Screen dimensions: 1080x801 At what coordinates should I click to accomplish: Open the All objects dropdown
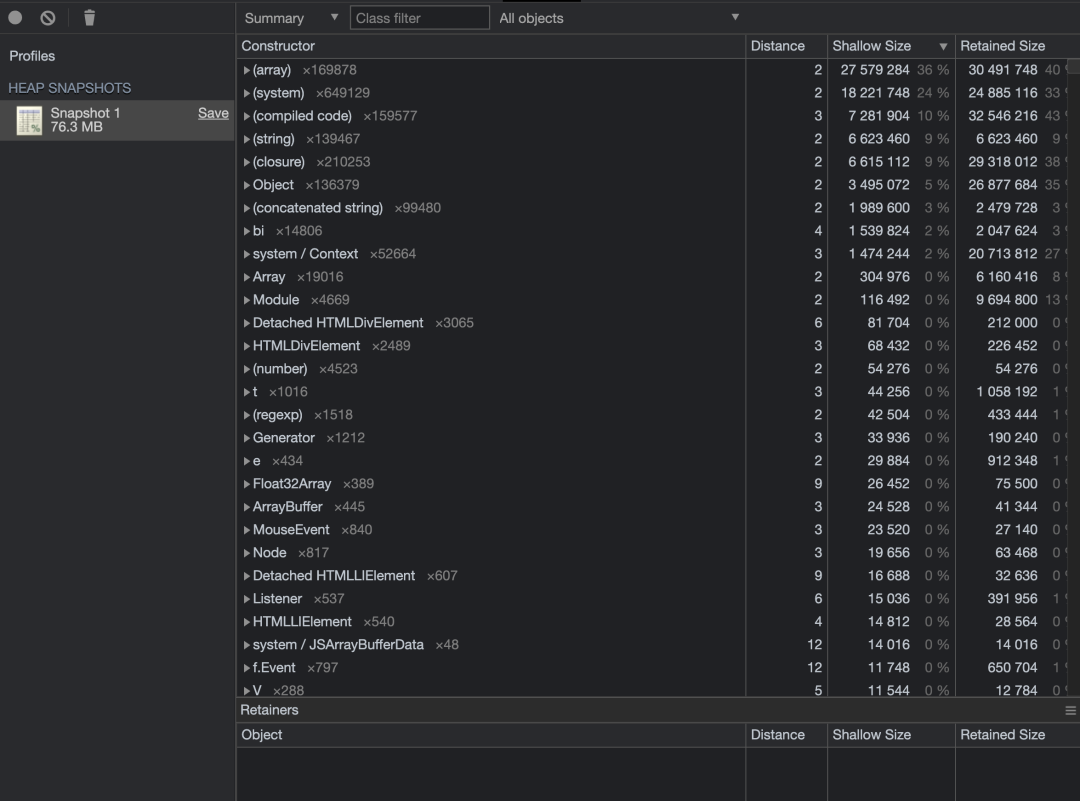(x=619, y=18)
